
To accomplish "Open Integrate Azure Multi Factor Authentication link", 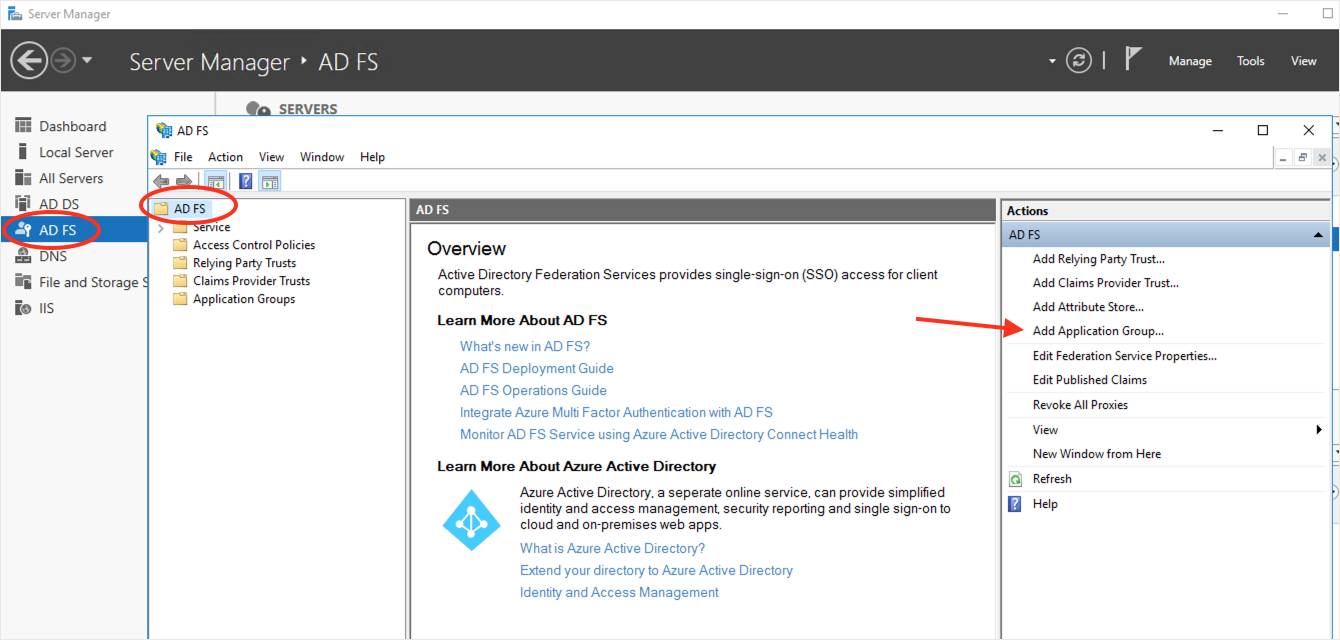I will pos(616,412).
